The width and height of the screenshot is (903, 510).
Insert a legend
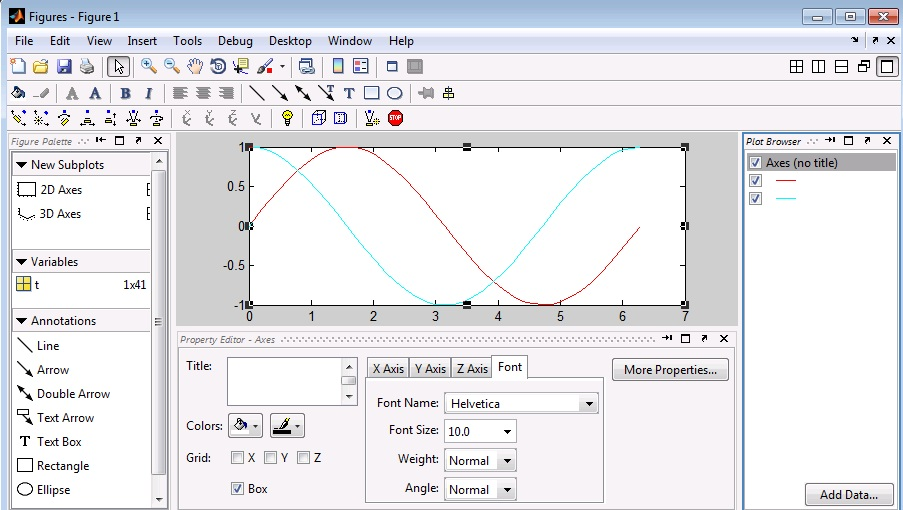pyautogui.click(x=361, y=66)
